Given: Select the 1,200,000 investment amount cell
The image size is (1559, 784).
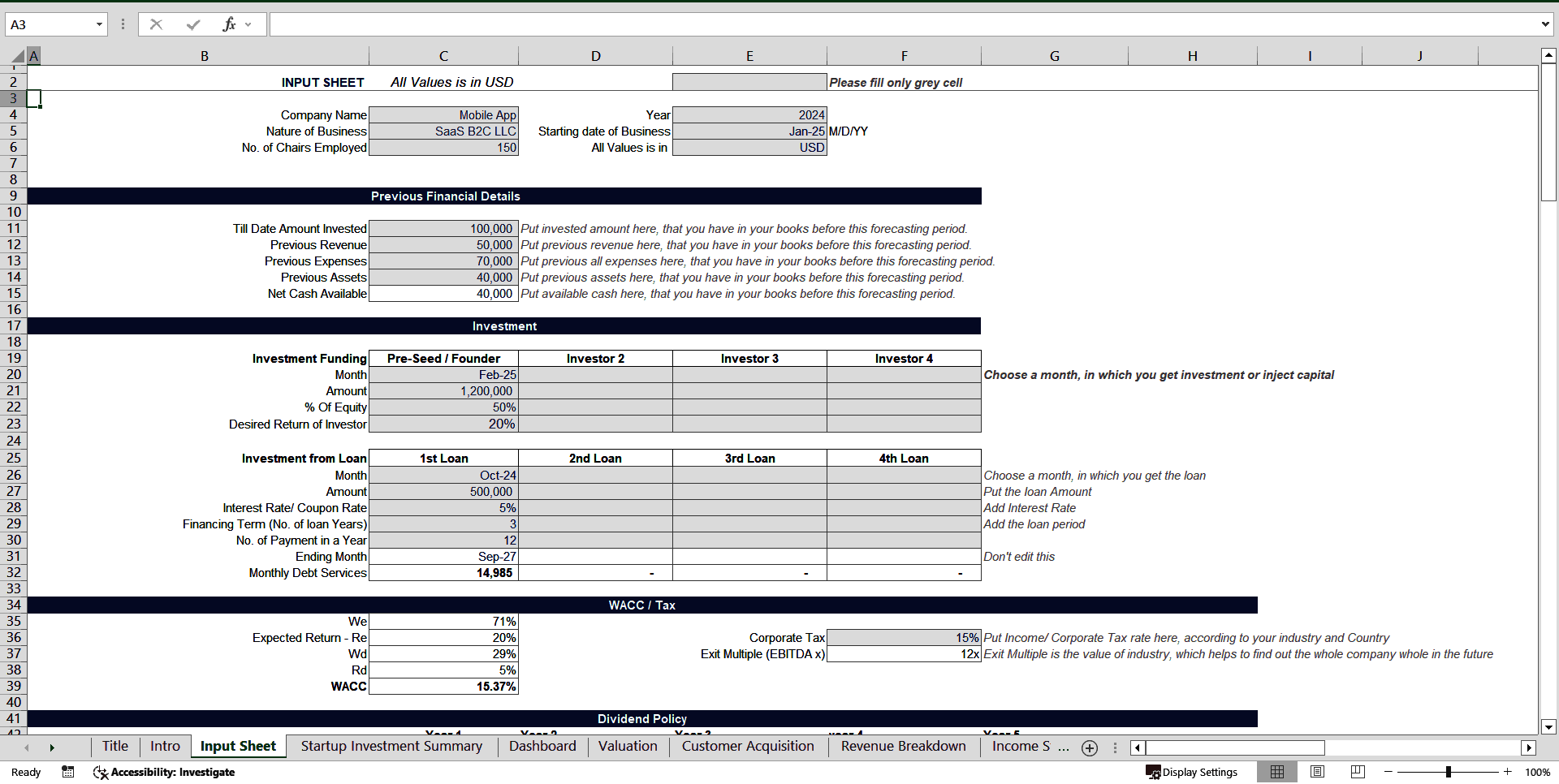Looking at the screenshot, I should [x=443, y=390].
